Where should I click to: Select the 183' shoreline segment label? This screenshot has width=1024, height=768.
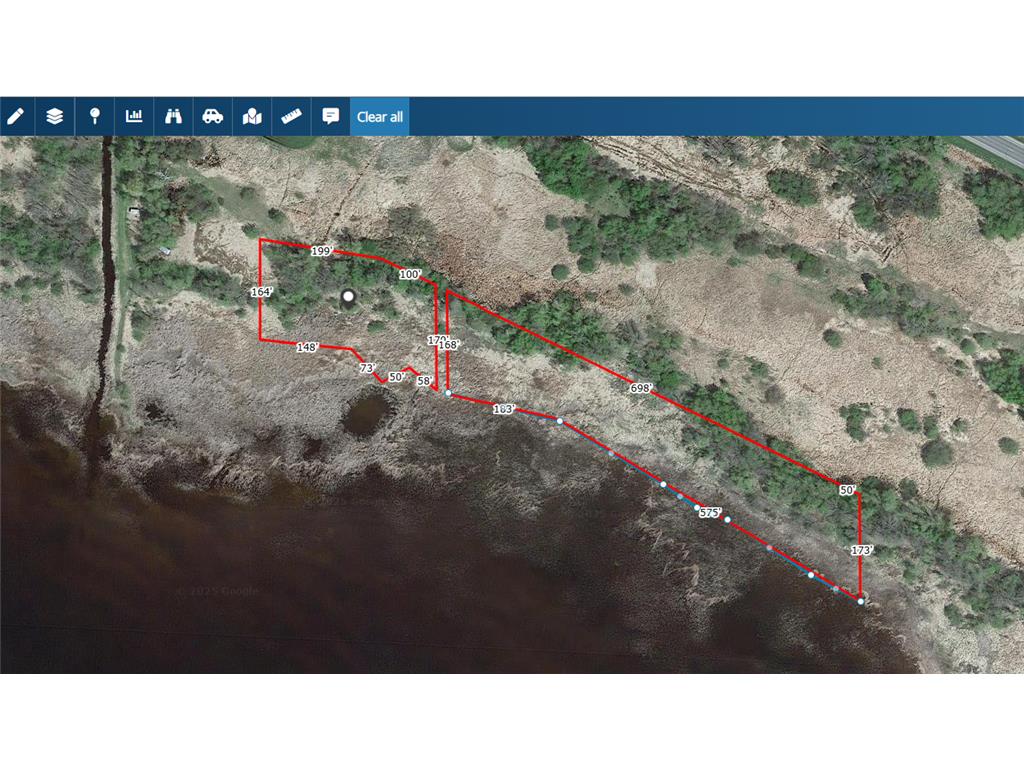tap(504, 409)
